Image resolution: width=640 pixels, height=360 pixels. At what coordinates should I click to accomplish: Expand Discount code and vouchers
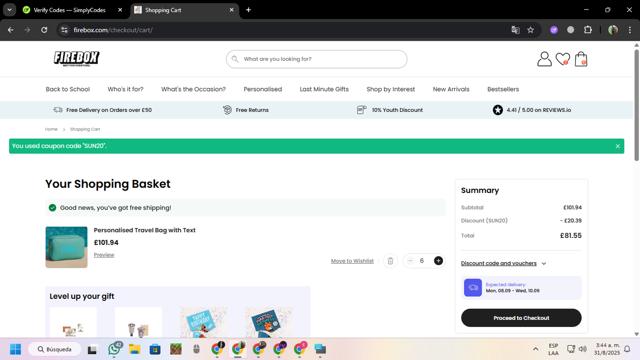click(x=503, y=263)
